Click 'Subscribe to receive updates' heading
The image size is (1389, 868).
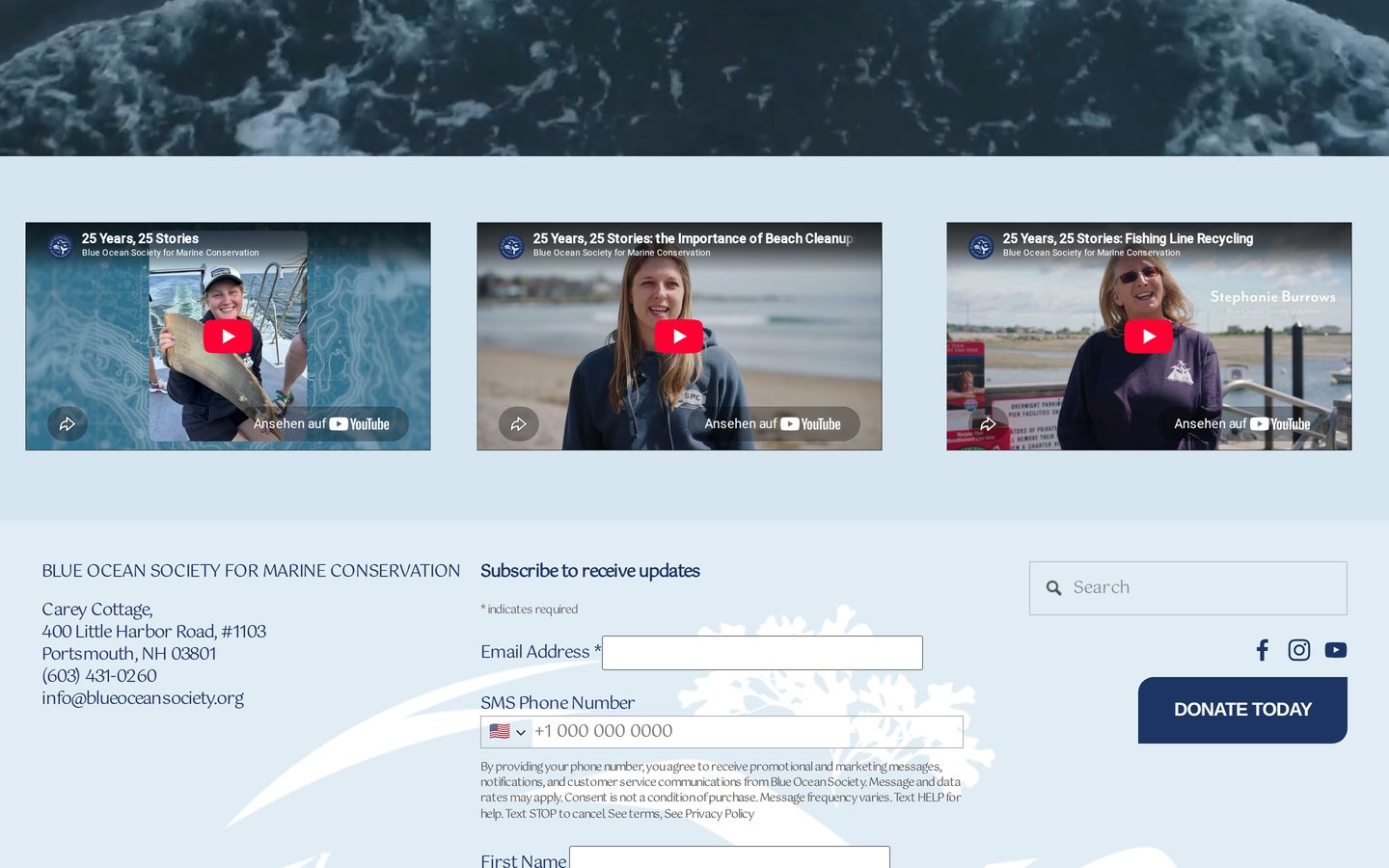point(590,571)
